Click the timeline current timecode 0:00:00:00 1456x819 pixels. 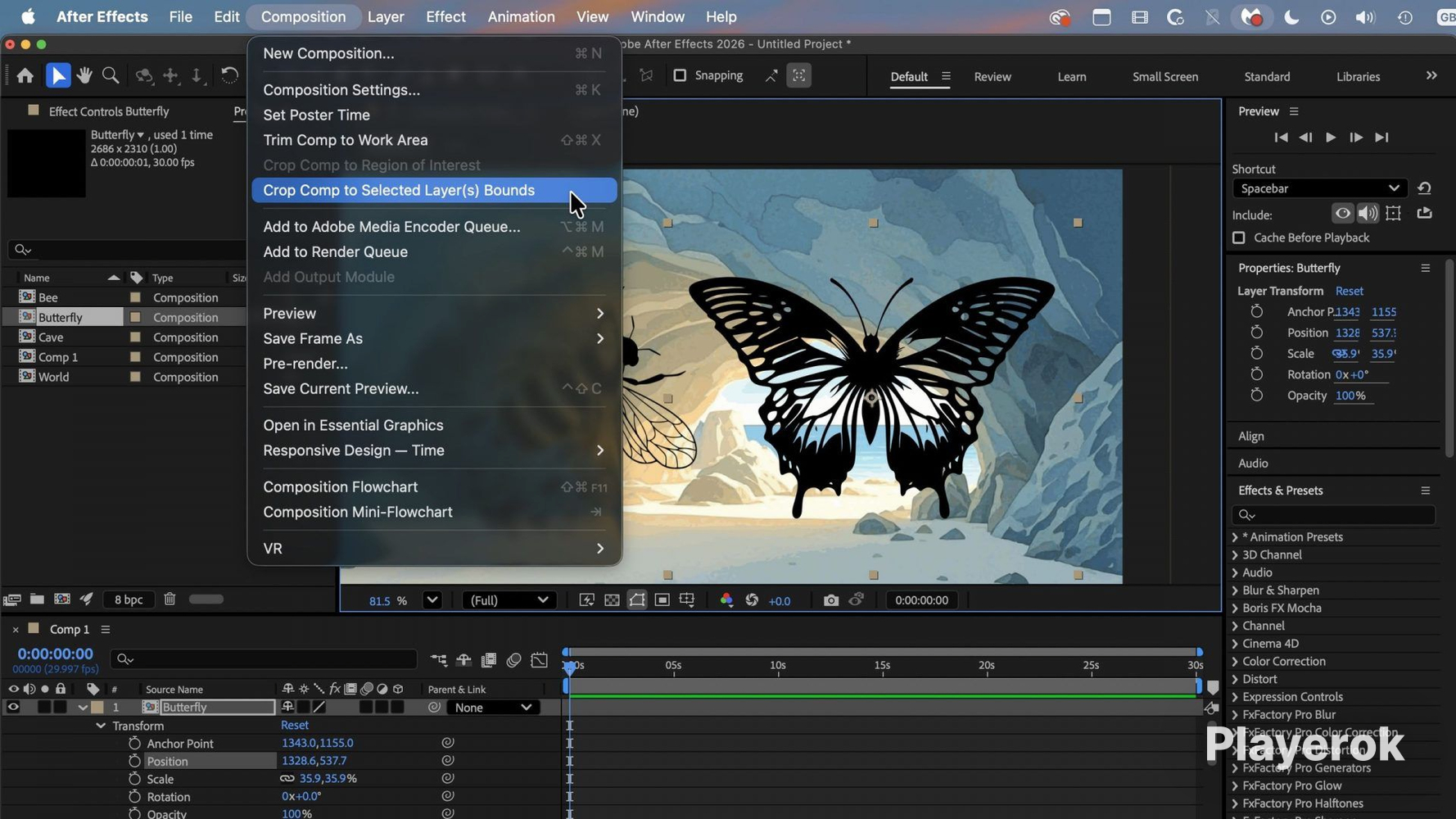pyautogui.click(x=56, y=654)
